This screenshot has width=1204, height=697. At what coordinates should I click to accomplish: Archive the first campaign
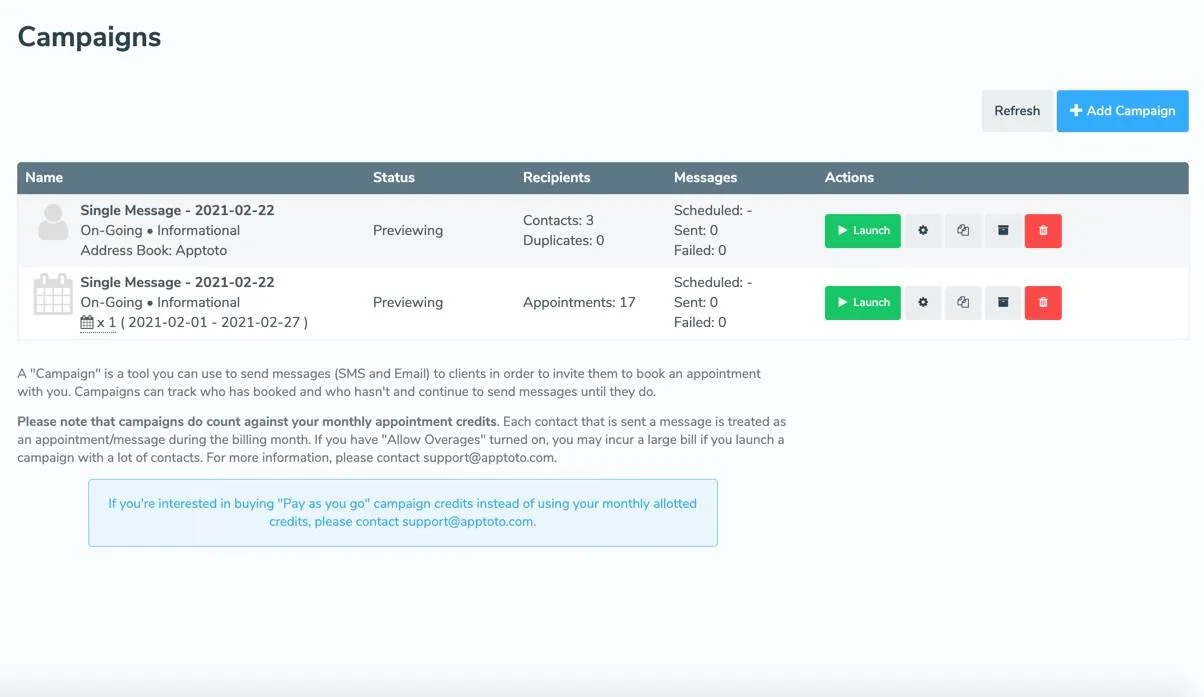(x=1003, y=231)
